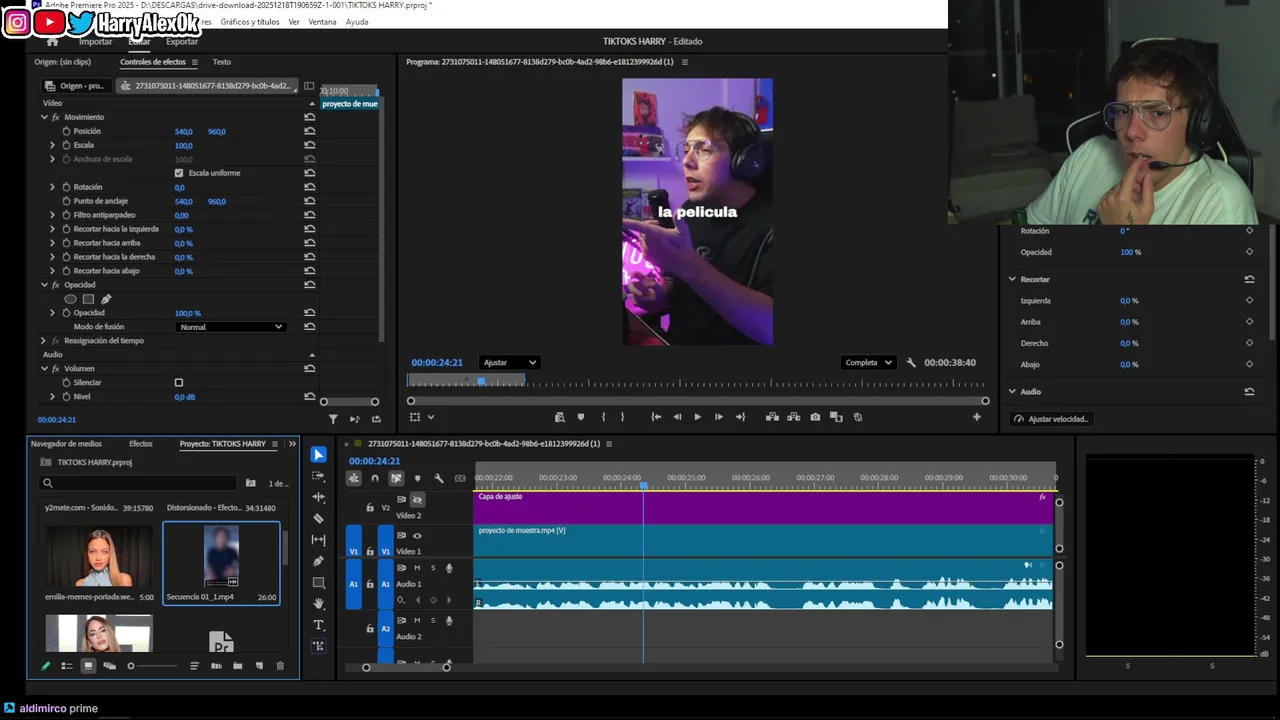
Task: Select the Slip tool
Action: [x=318, y=540]
